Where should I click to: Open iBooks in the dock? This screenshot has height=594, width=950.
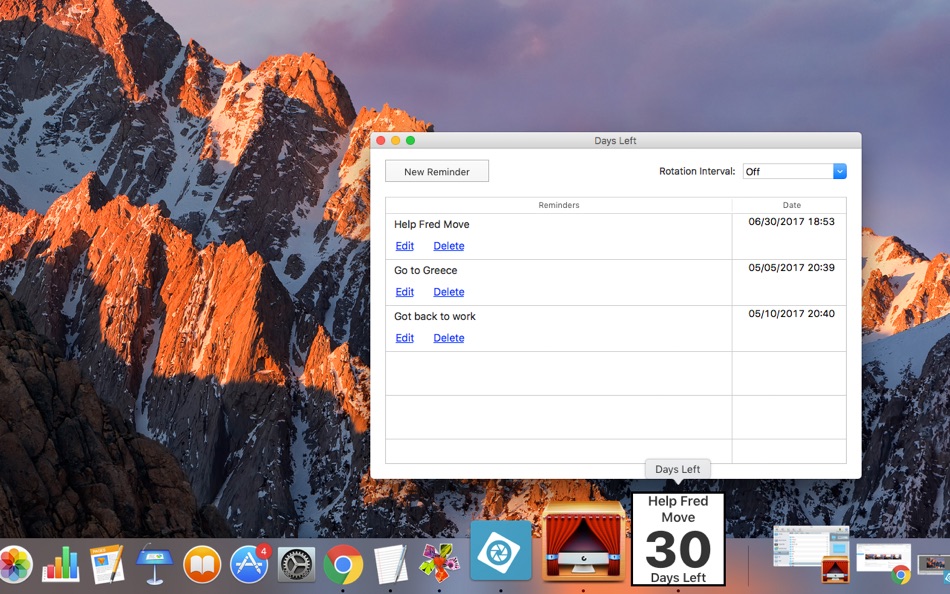tap(202, 564)
